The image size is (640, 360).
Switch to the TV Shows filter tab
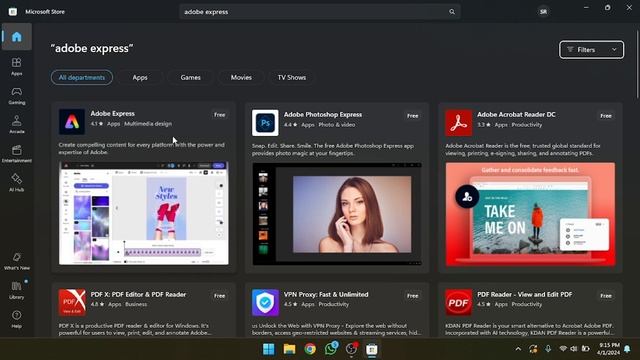tap(291, 78)
